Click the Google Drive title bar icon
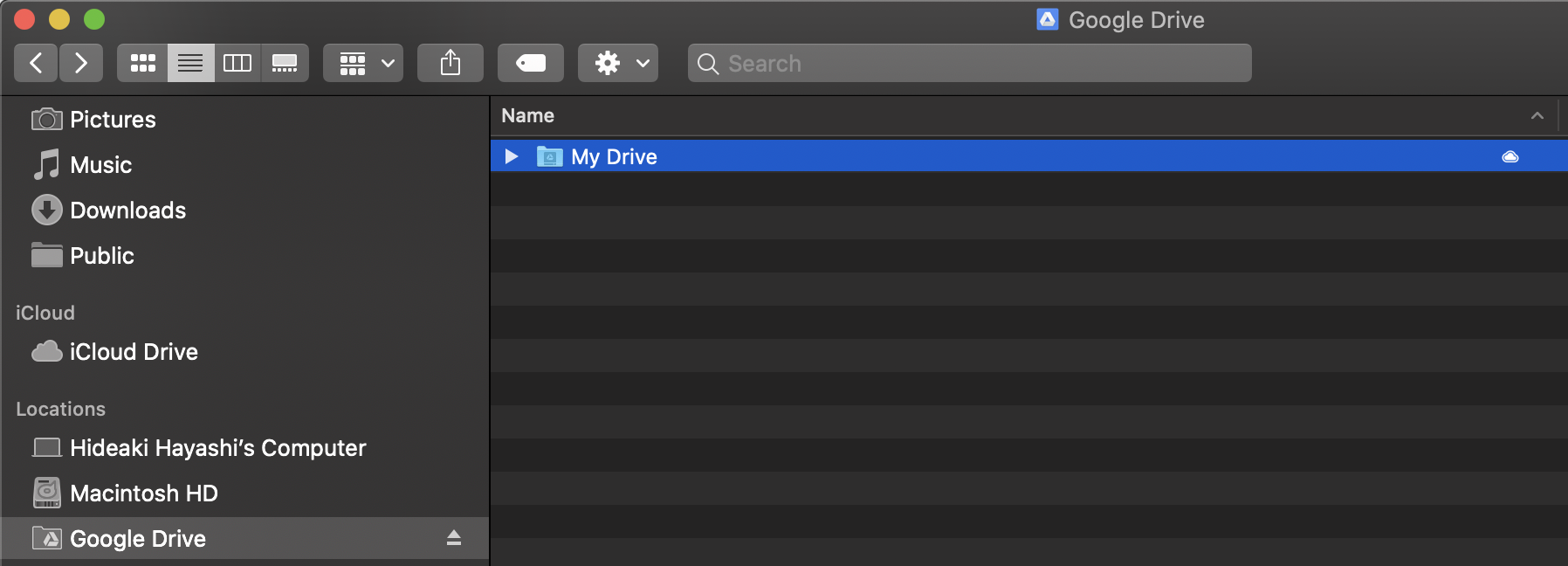Image resolution: width=1568 pixels, height=566 pixels. pyautogui.click(x=1048, y=19)
